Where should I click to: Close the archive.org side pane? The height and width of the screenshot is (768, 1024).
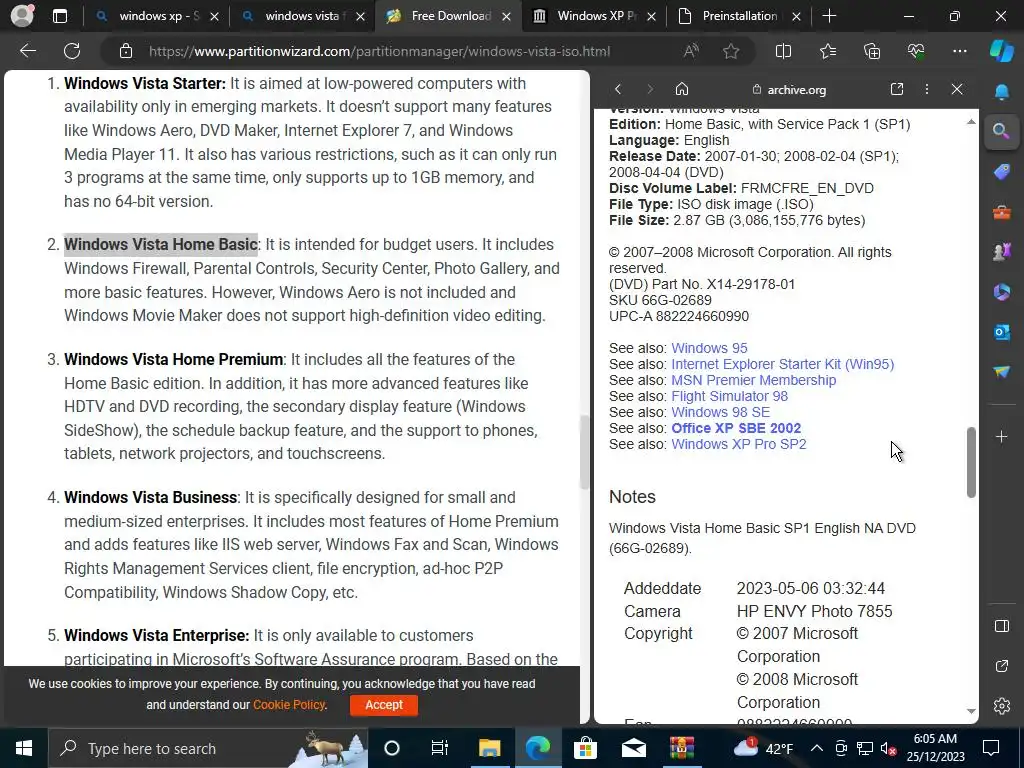pyautogui.click(x=957, y=89)
